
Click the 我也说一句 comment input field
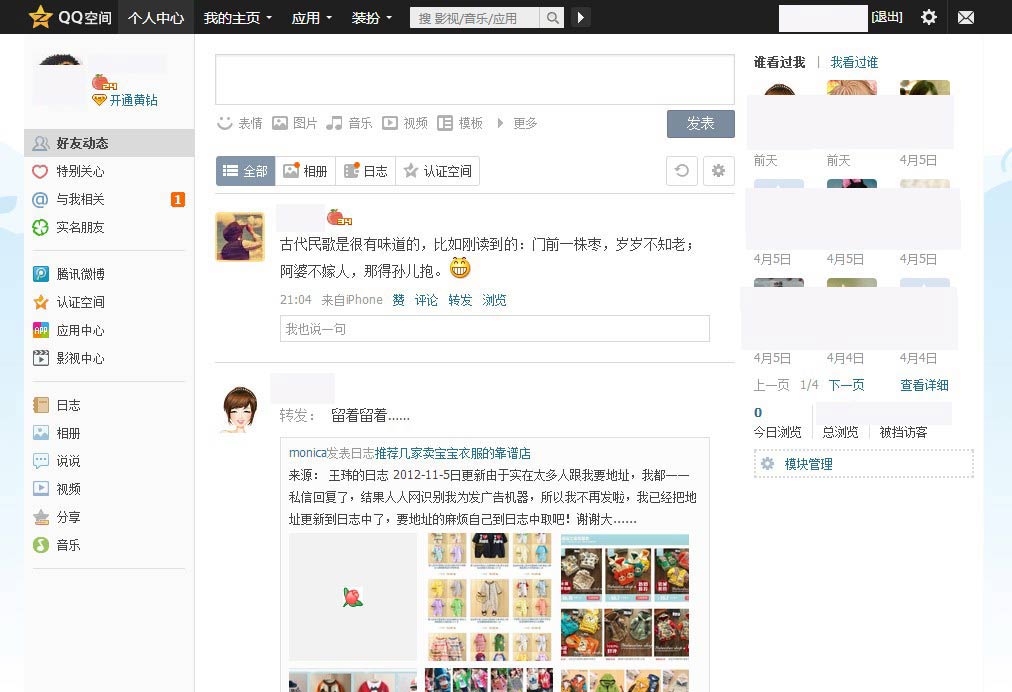pyautogui.click(x=494, y=328)
